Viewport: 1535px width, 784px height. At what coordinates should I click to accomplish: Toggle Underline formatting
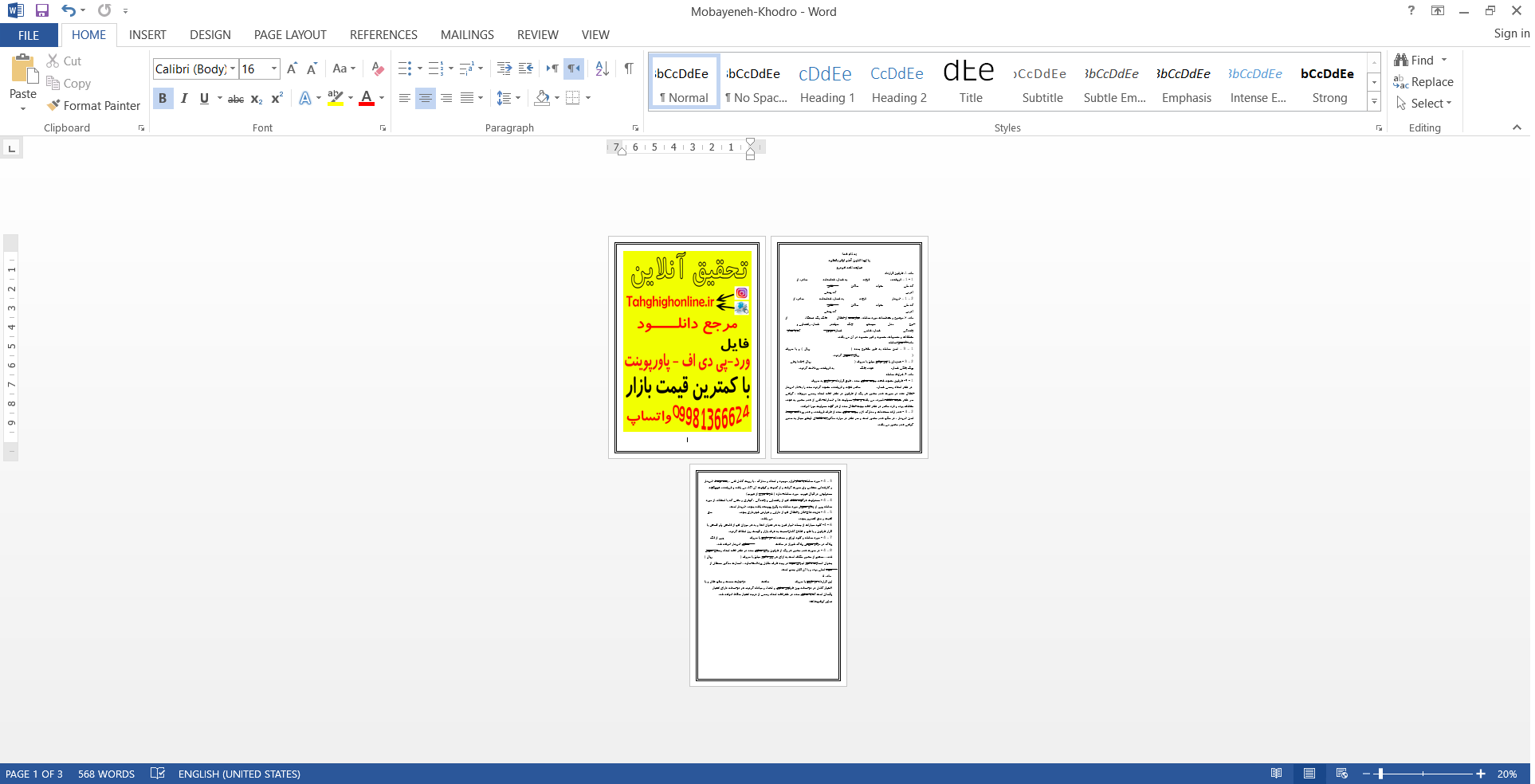tap(204, 99)
